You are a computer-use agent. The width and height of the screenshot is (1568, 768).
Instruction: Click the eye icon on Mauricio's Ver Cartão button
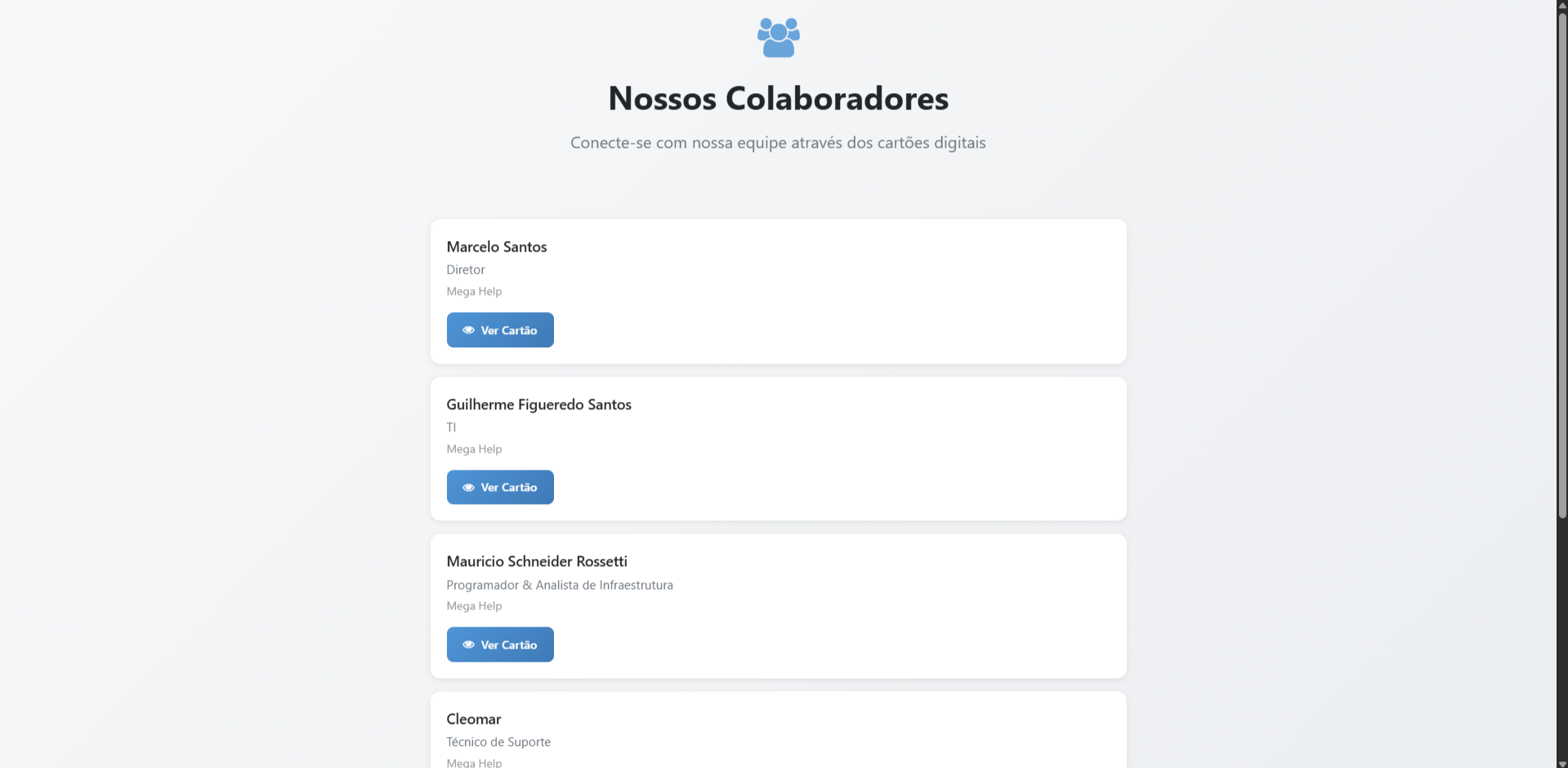[x=469, y=645]
